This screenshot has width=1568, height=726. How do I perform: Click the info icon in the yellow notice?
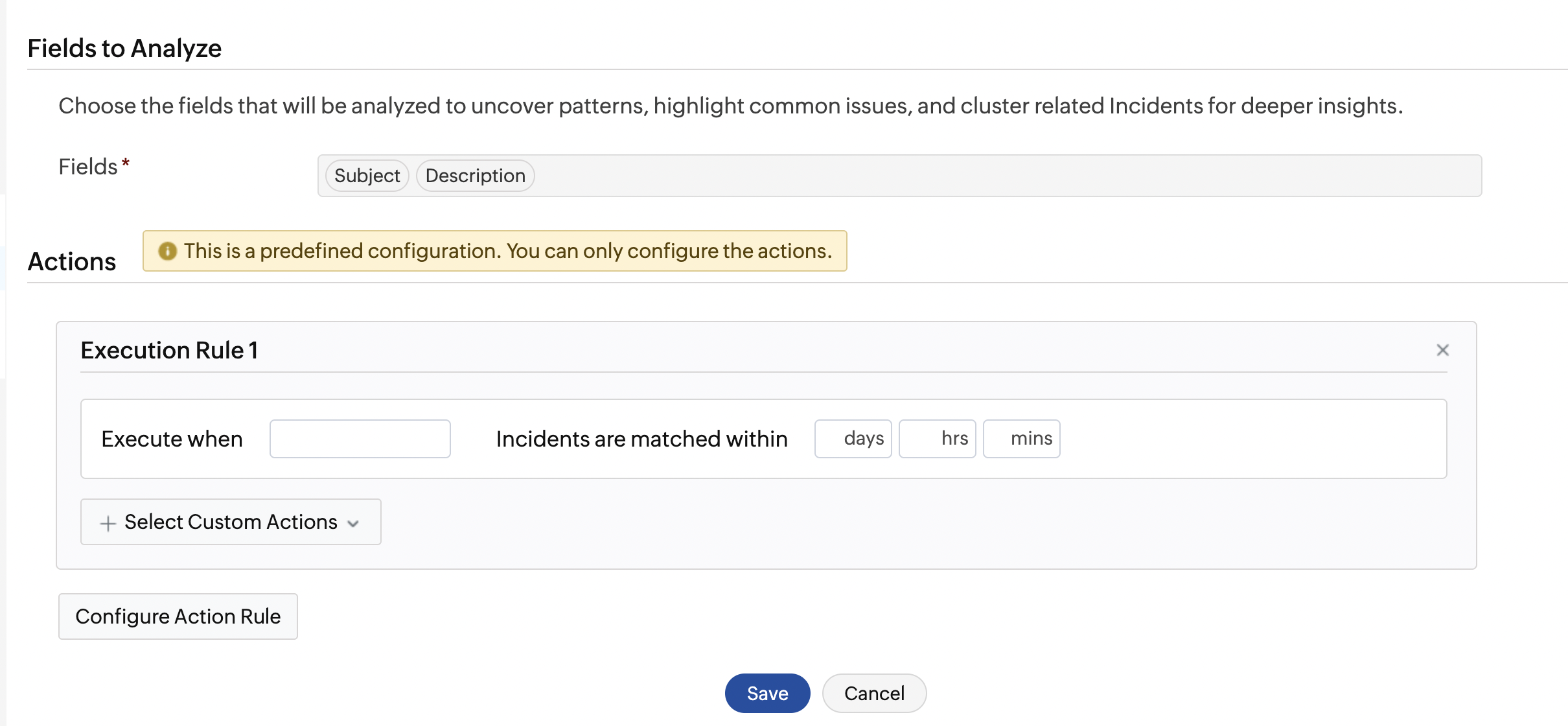(167, 251)
